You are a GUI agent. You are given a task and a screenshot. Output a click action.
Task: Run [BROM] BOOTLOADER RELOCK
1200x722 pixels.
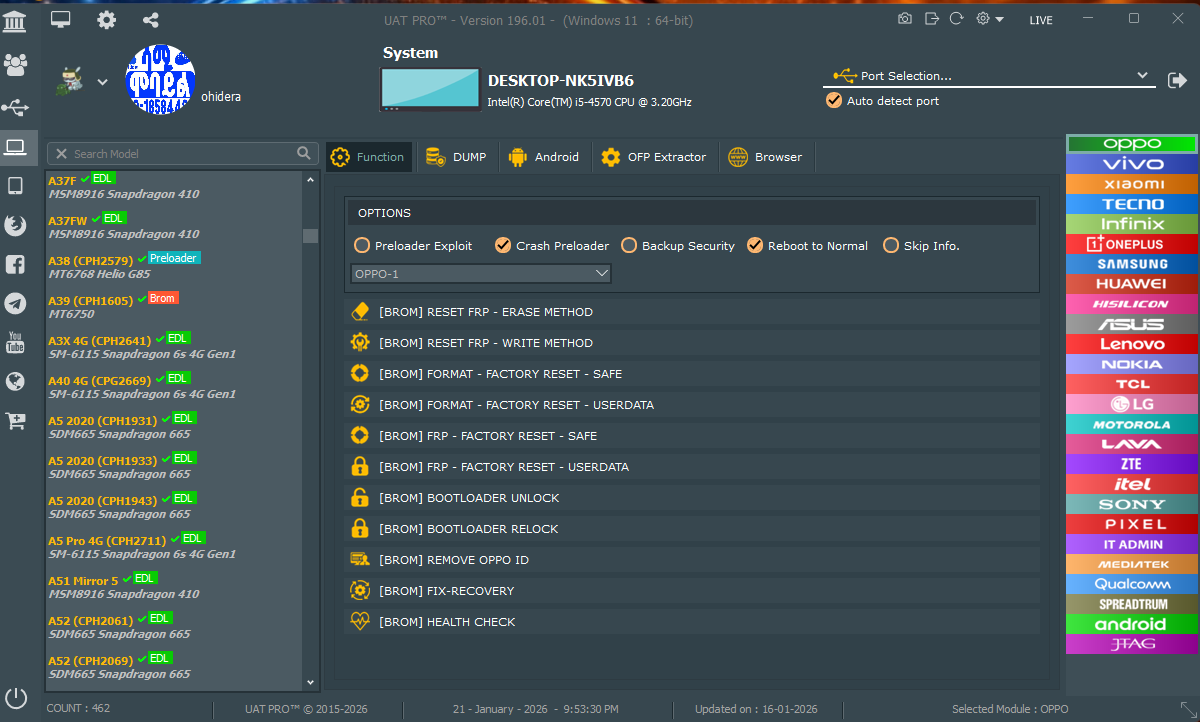click(692, 529)
